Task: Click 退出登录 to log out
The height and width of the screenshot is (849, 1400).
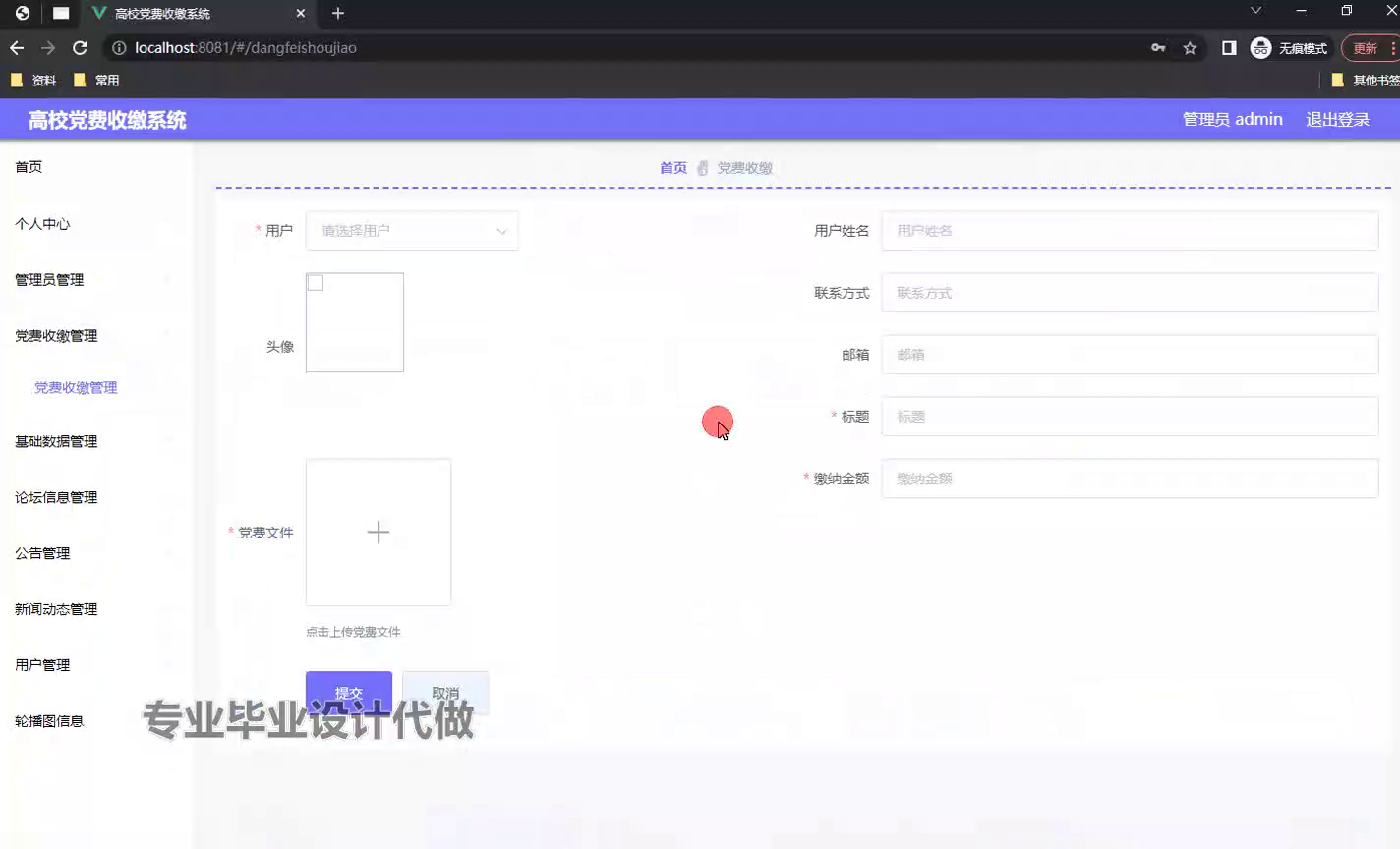Action: pyautogui.click(x=1337, y=119)
